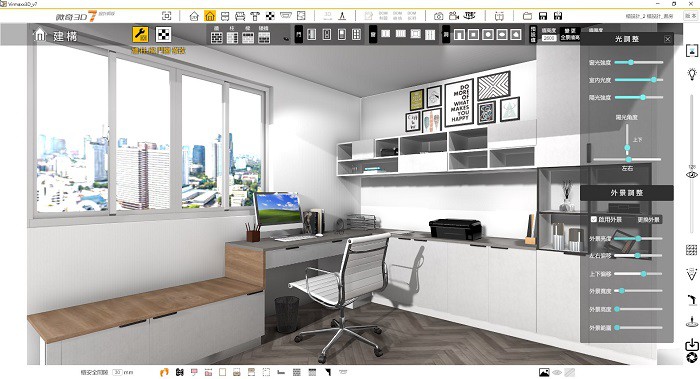Click the landscape image icon in bottom bar
Viewport: 700px width, 379px height.
544,372
